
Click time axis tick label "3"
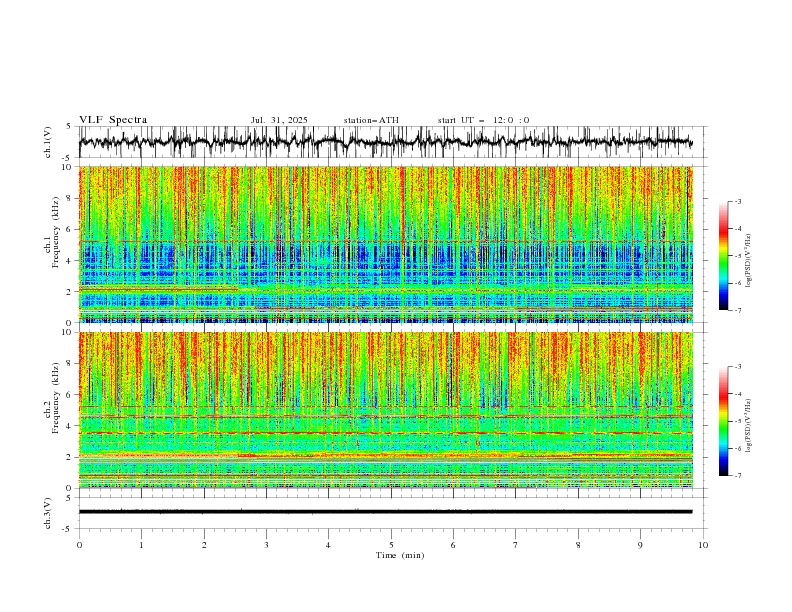pos(266,545)
